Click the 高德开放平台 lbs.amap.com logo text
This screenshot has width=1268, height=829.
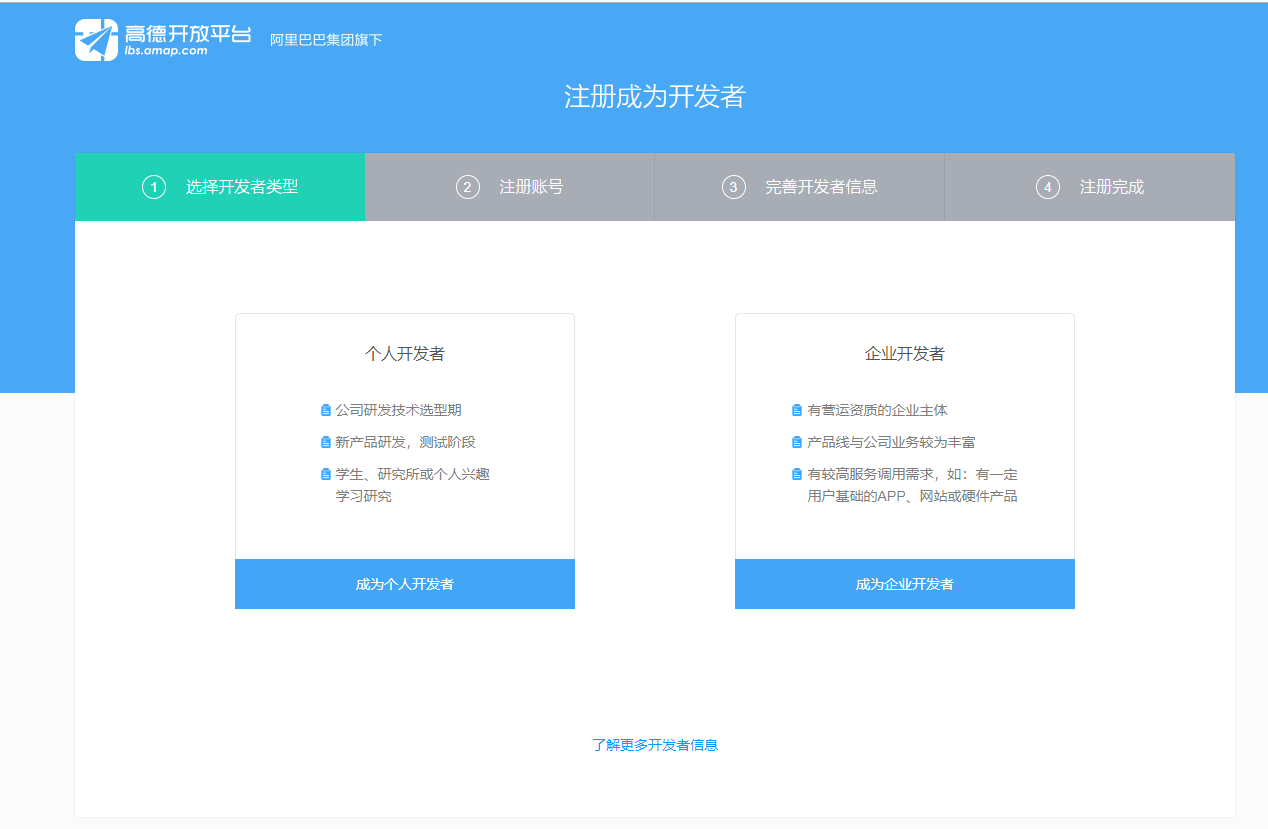click(x=188, y=40)
